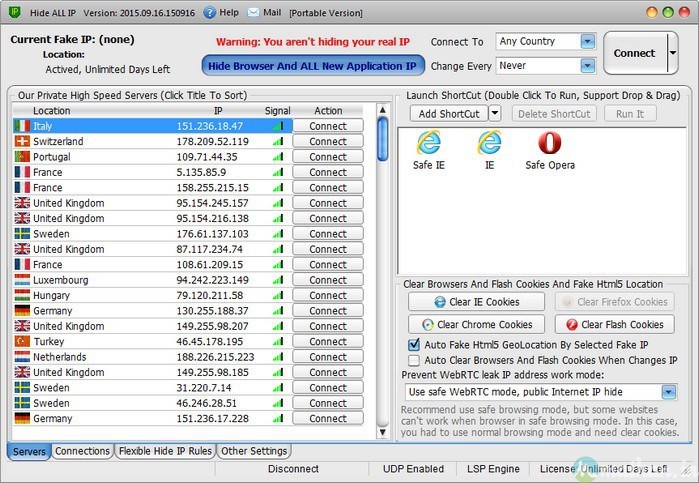Click the Hide ALL IP shield logo icon
This screenshot has width=699, height=483.
[15, 12]
